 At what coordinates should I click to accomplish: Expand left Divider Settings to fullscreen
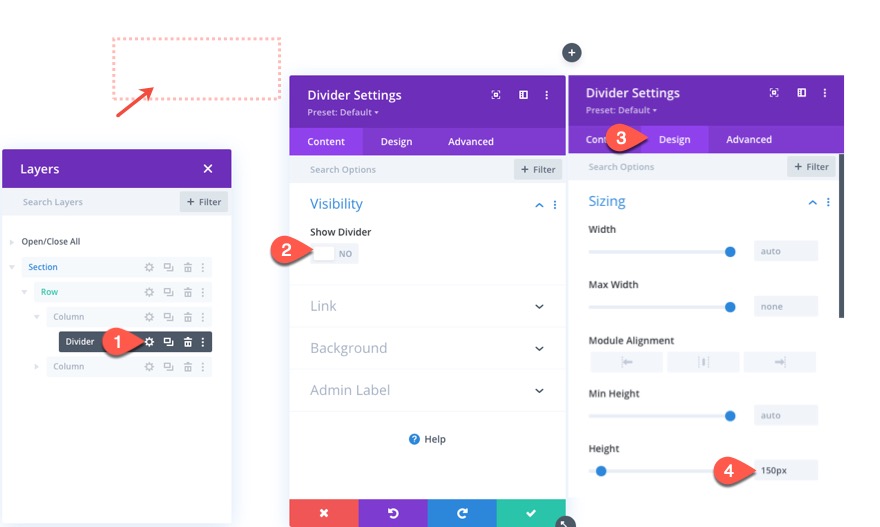tap(496, 95)
